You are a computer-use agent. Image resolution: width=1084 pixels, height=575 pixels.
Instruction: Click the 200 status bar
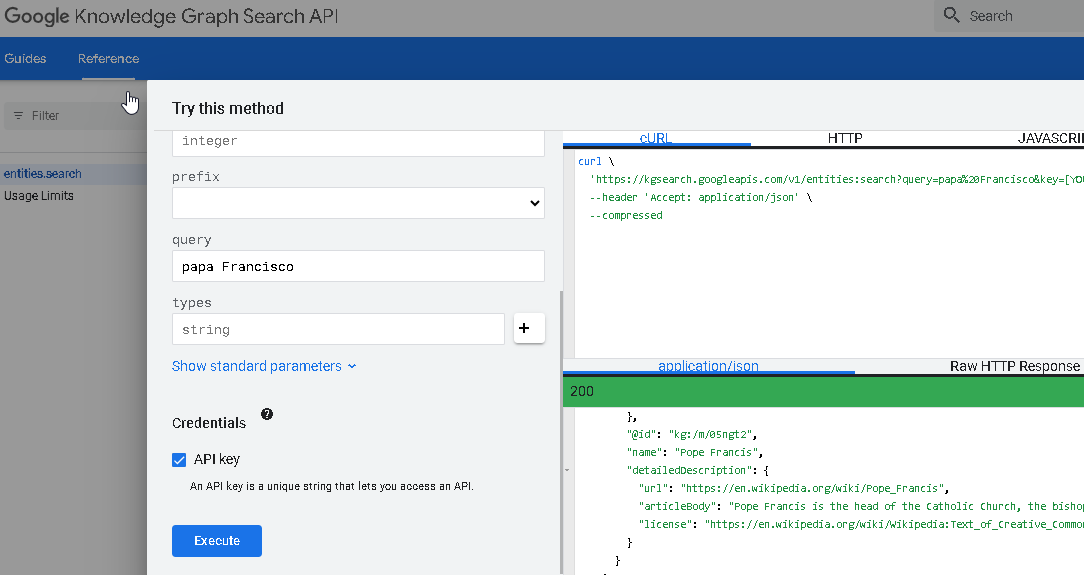(x=823, y=391)
